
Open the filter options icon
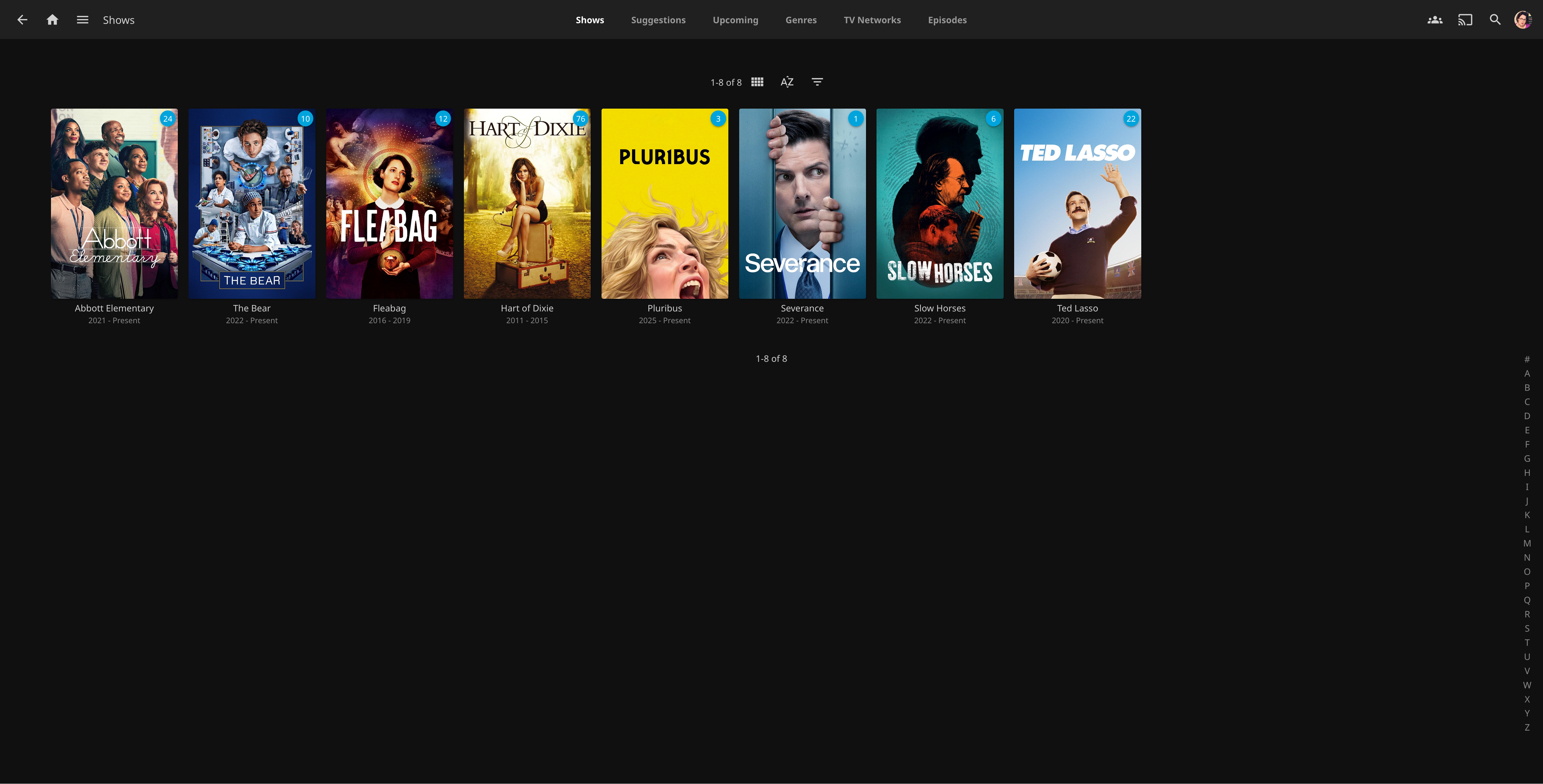[x=817, y=82]
